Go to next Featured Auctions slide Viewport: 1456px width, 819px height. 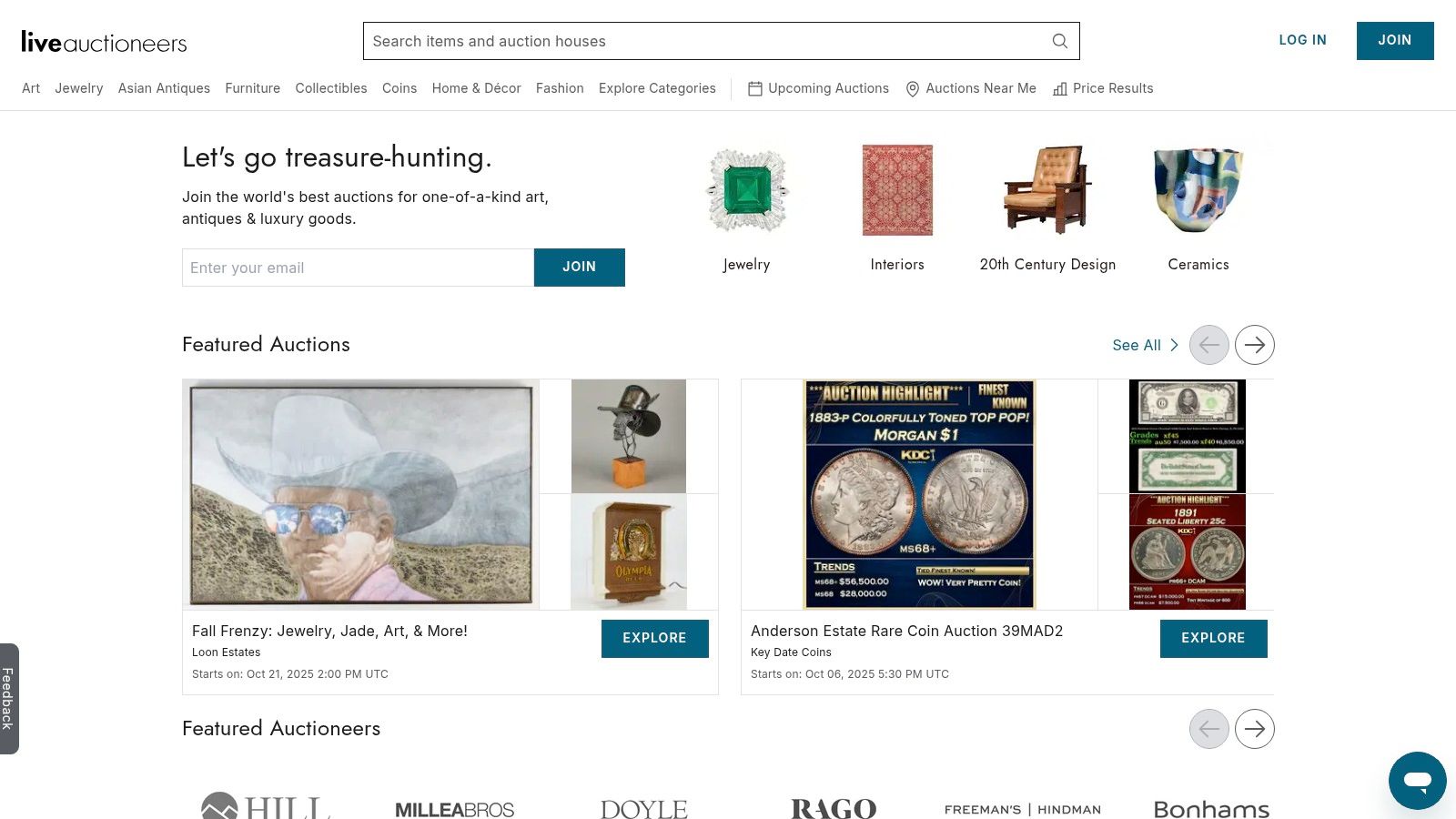(1254, 345)
